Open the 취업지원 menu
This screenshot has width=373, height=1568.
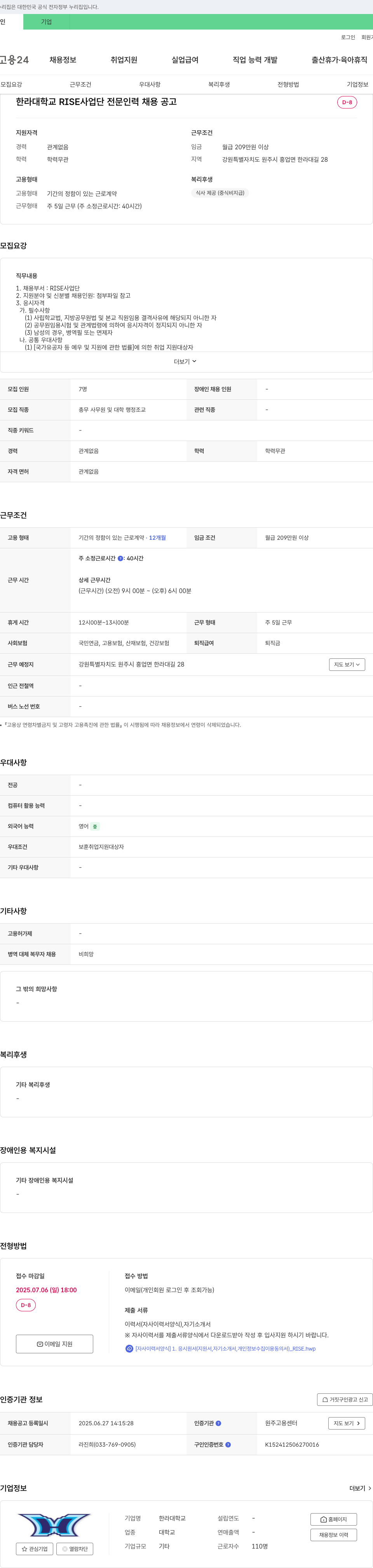(124, 59)
